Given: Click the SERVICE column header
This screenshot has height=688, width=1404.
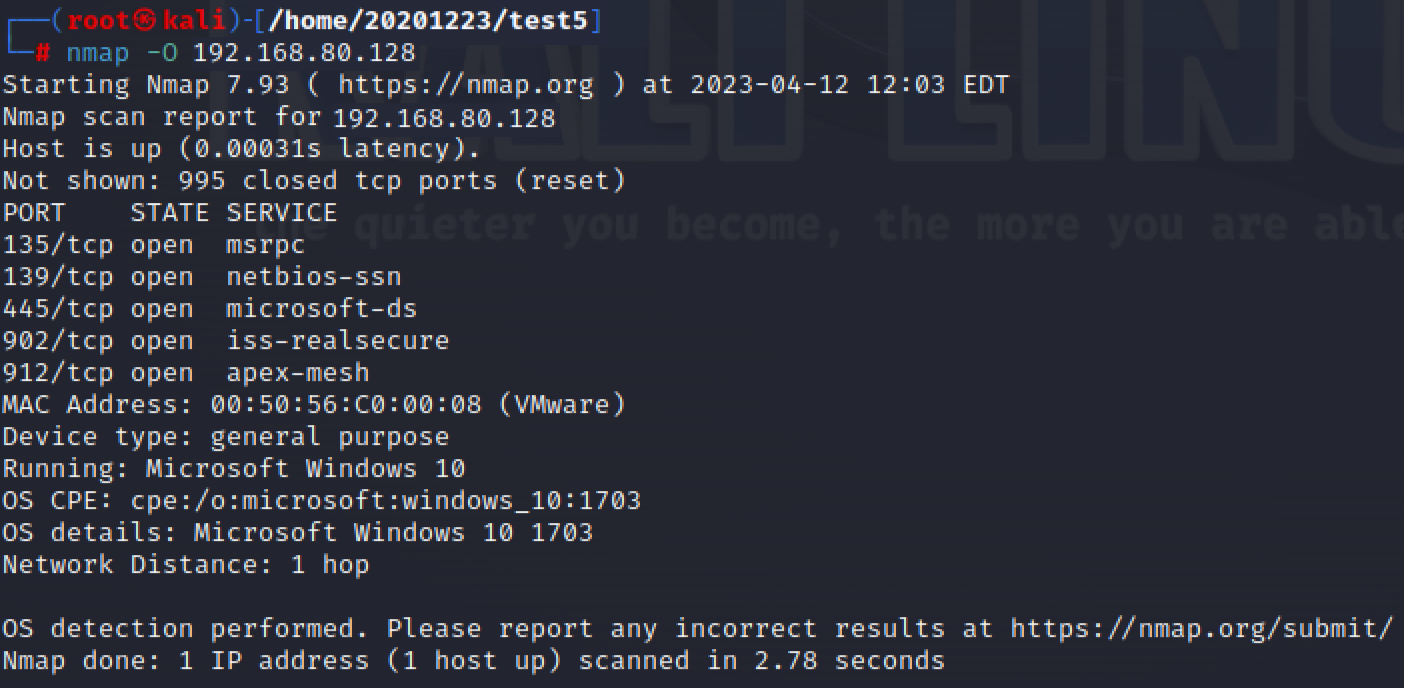Looking at the screenshot, I should [x=281, y=213].
